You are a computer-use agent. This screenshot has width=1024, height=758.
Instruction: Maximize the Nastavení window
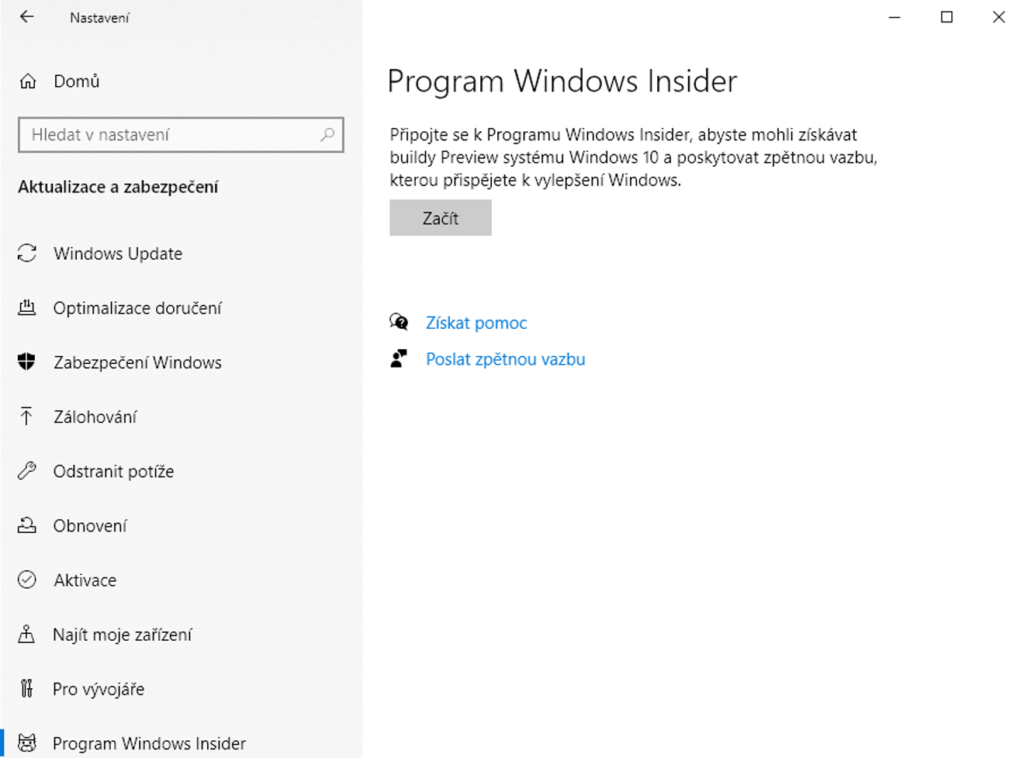coord(947,17)
